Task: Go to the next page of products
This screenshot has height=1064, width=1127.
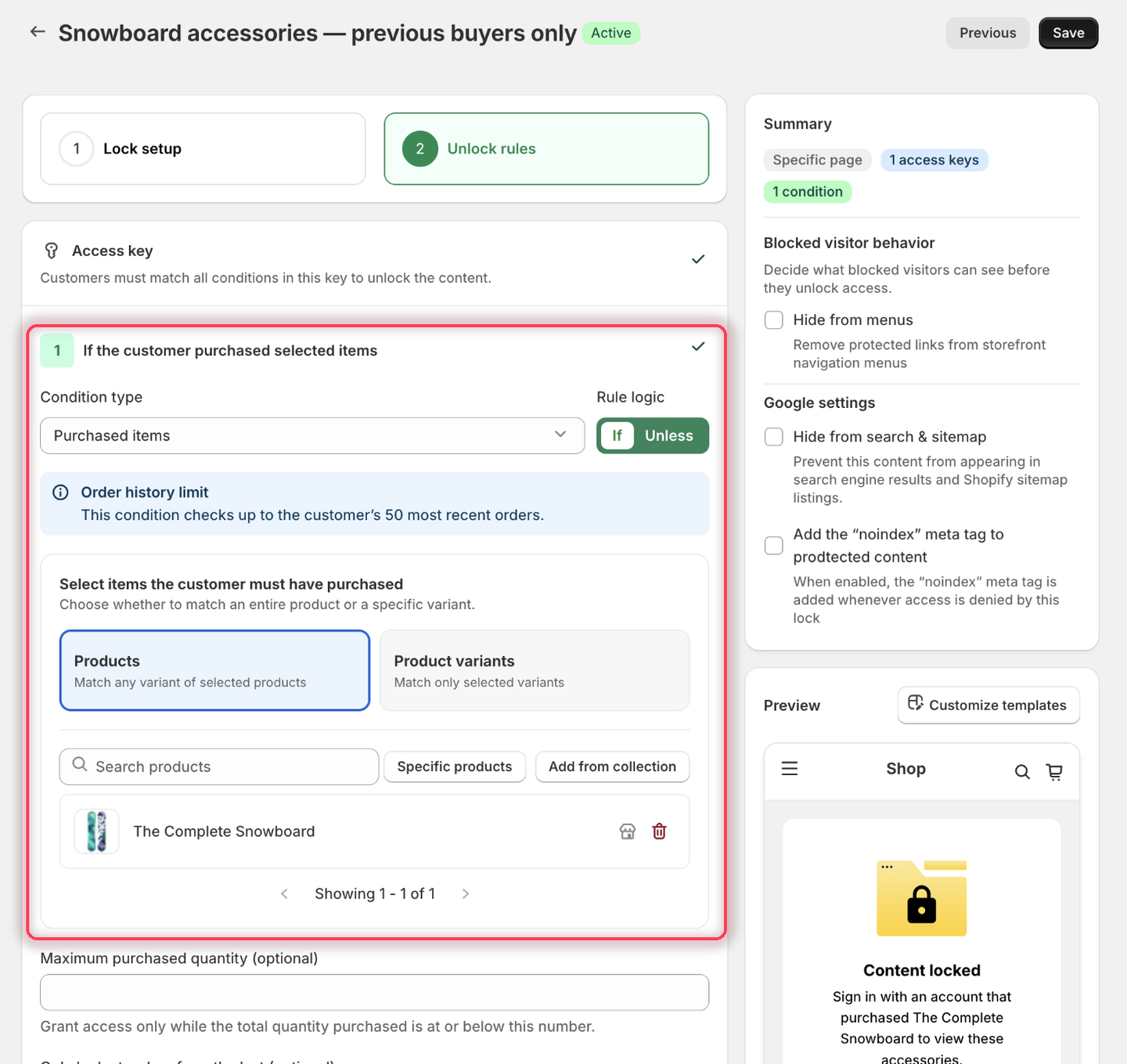Action: 466,894
